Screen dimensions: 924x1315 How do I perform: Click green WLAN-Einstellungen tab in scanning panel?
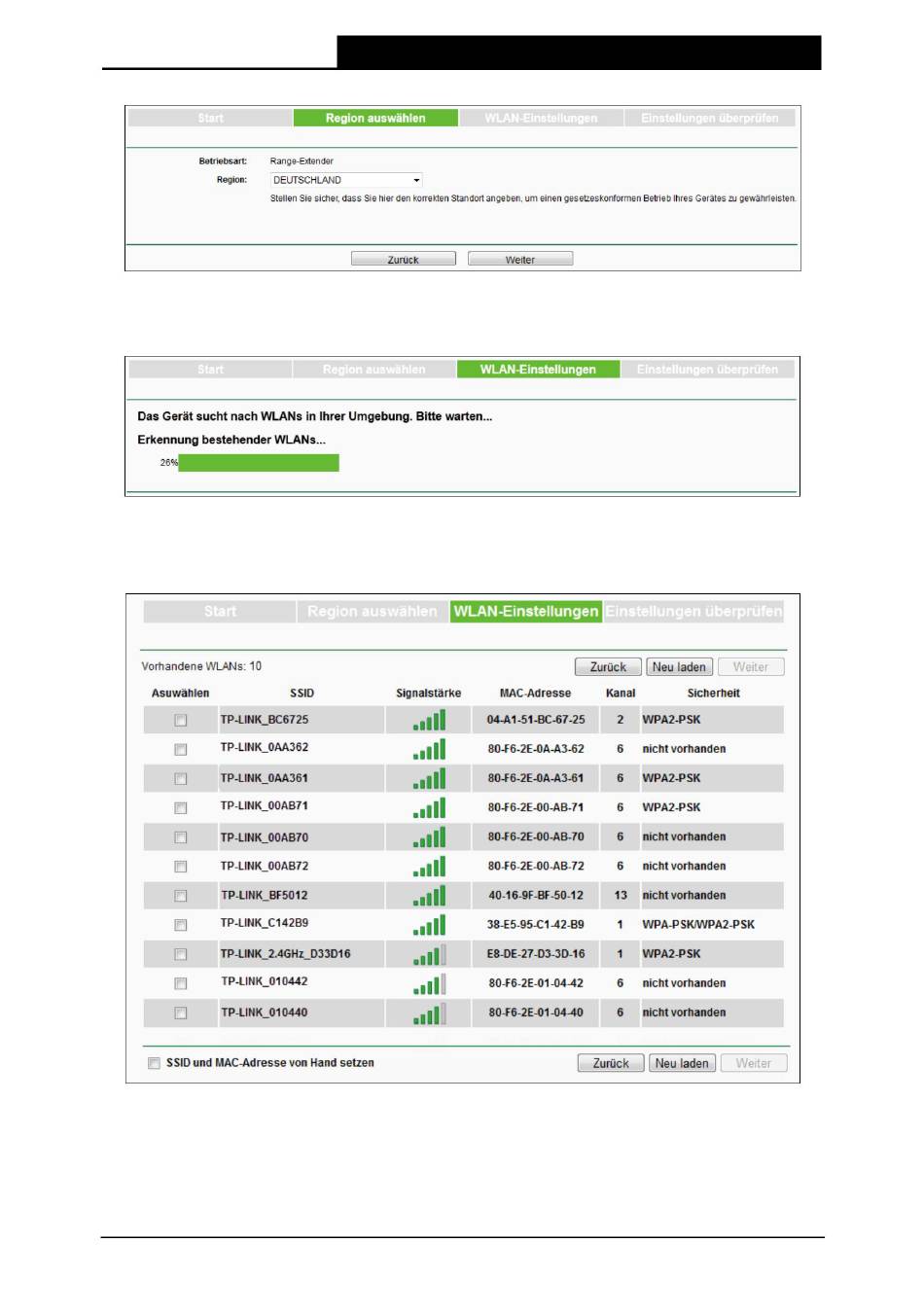538,370
